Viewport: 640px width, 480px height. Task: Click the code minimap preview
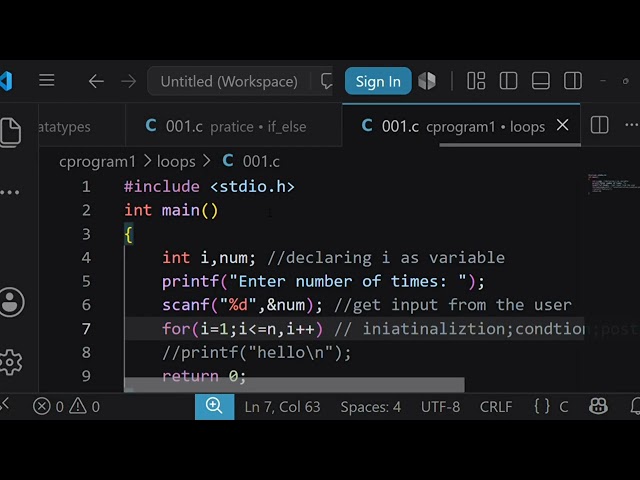[x=612, y=184]
